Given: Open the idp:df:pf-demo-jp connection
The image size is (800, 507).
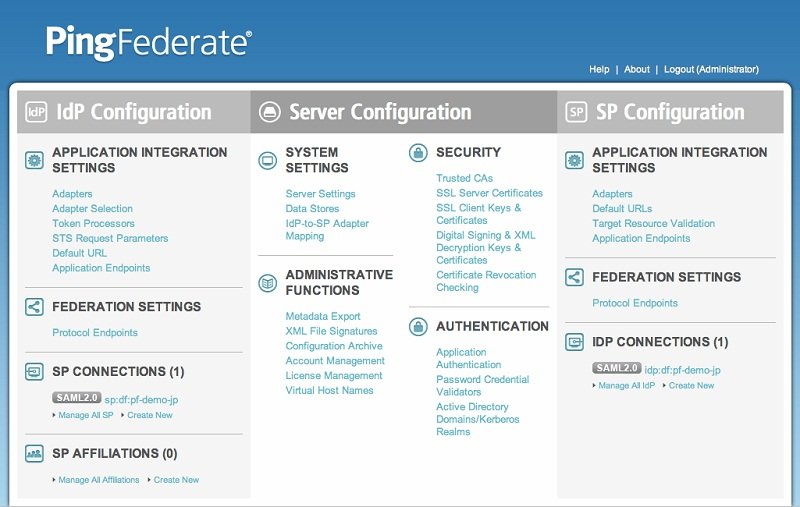Looking at the screenshot, I should click(683, 370).
